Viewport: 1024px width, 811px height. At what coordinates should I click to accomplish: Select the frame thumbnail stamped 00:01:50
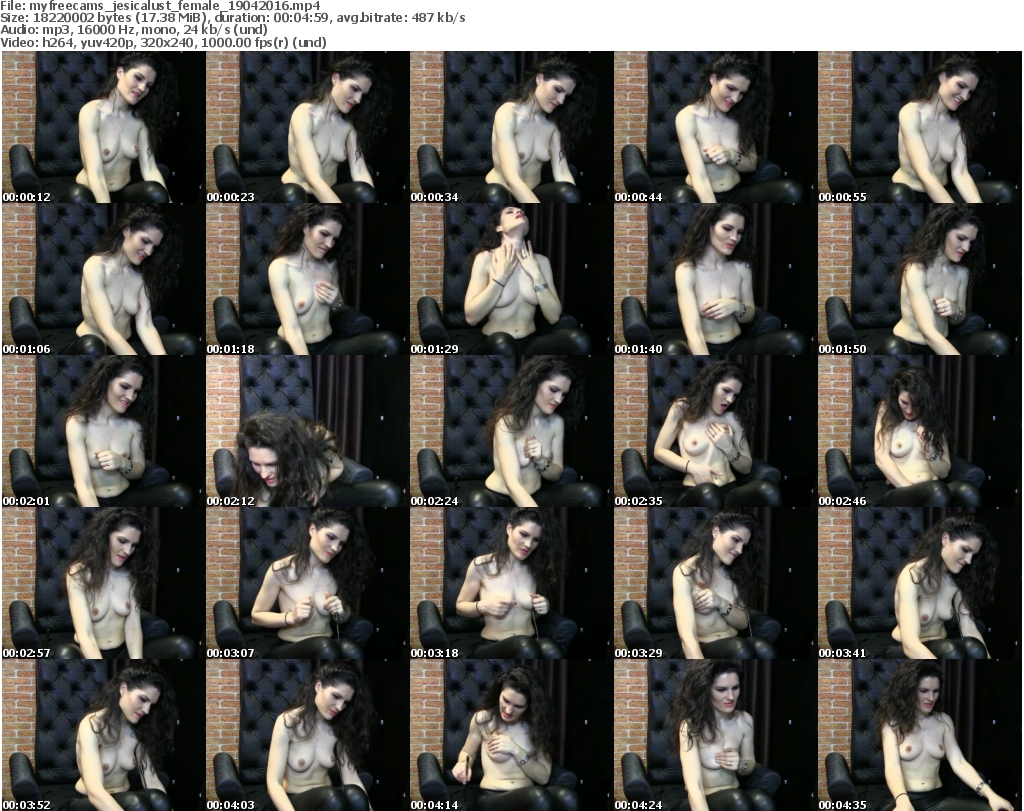click(x=920, y=279)
